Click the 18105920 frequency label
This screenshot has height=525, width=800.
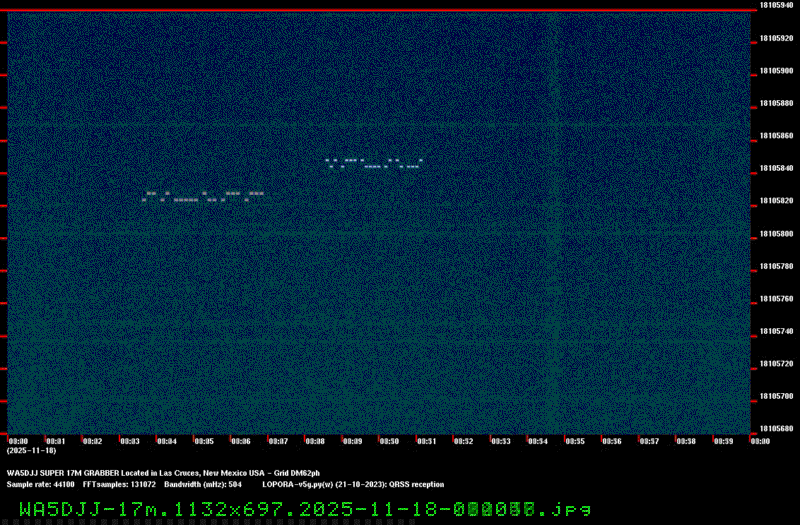pos(776,38)
